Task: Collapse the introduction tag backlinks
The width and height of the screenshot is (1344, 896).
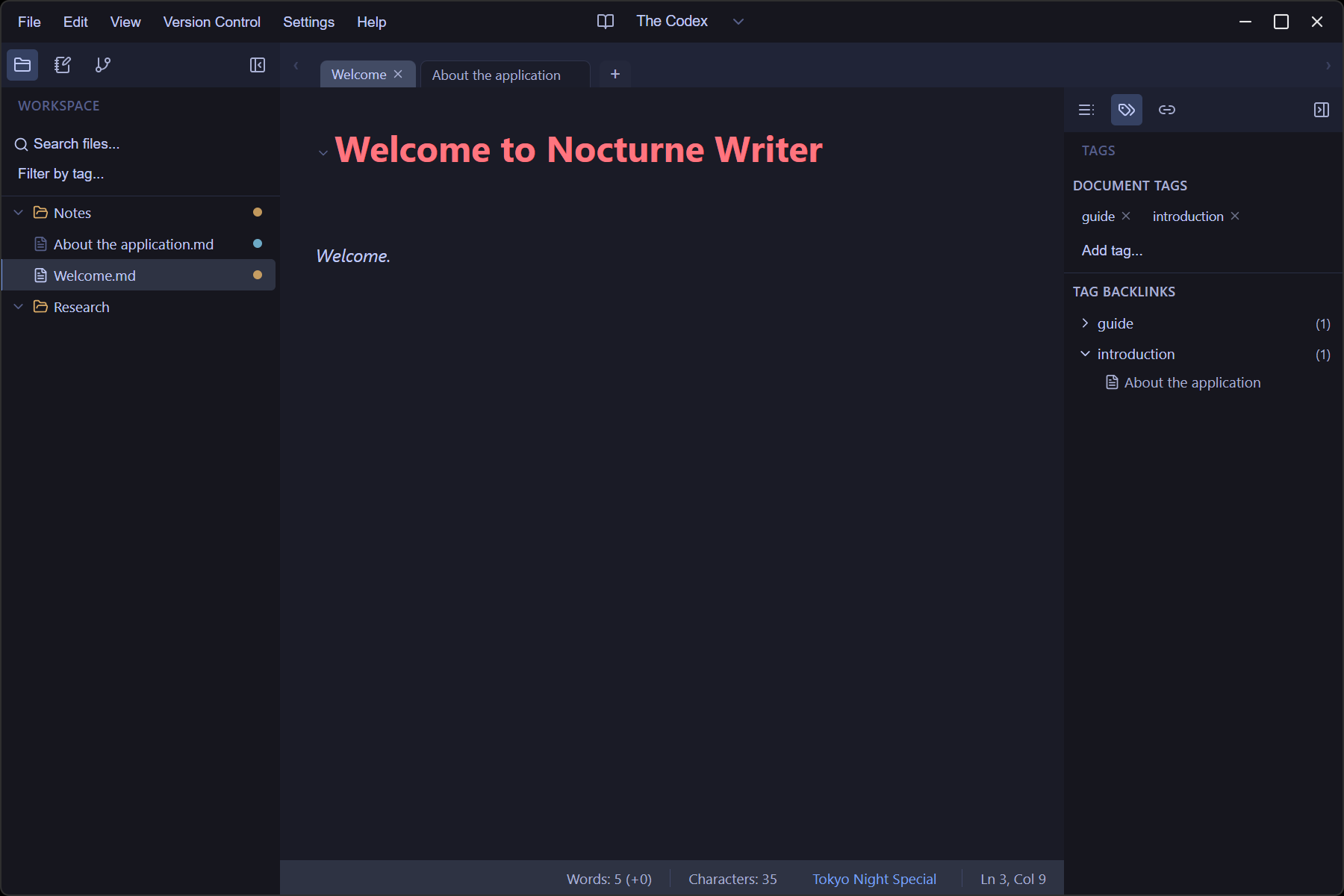Action: point(1085,353)
